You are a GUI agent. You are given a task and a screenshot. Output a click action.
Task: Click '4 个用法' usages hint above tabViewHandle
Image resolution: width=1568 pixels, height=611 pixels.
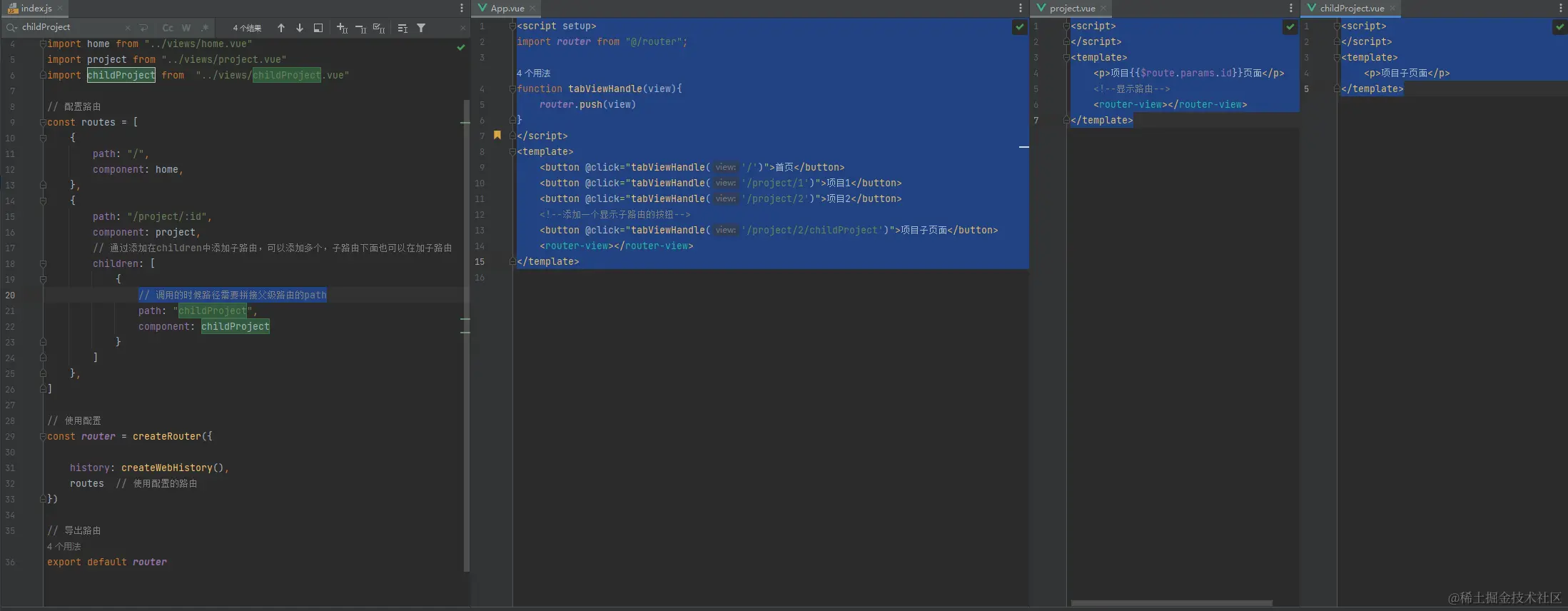pos(533,73)
